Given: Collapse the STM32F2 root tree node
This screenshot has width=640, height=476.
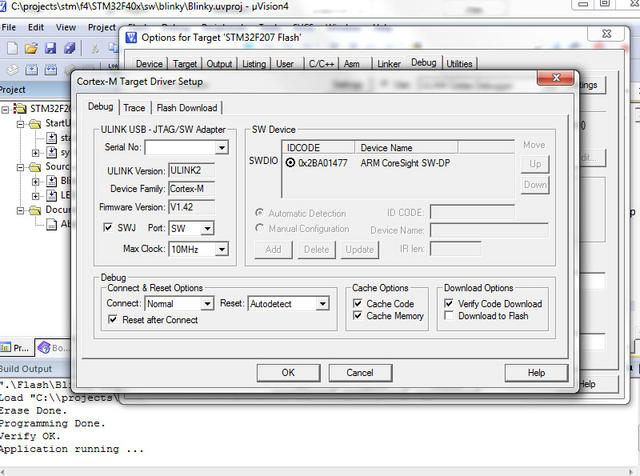Looking at the screenshot, I should click(5, 109).
